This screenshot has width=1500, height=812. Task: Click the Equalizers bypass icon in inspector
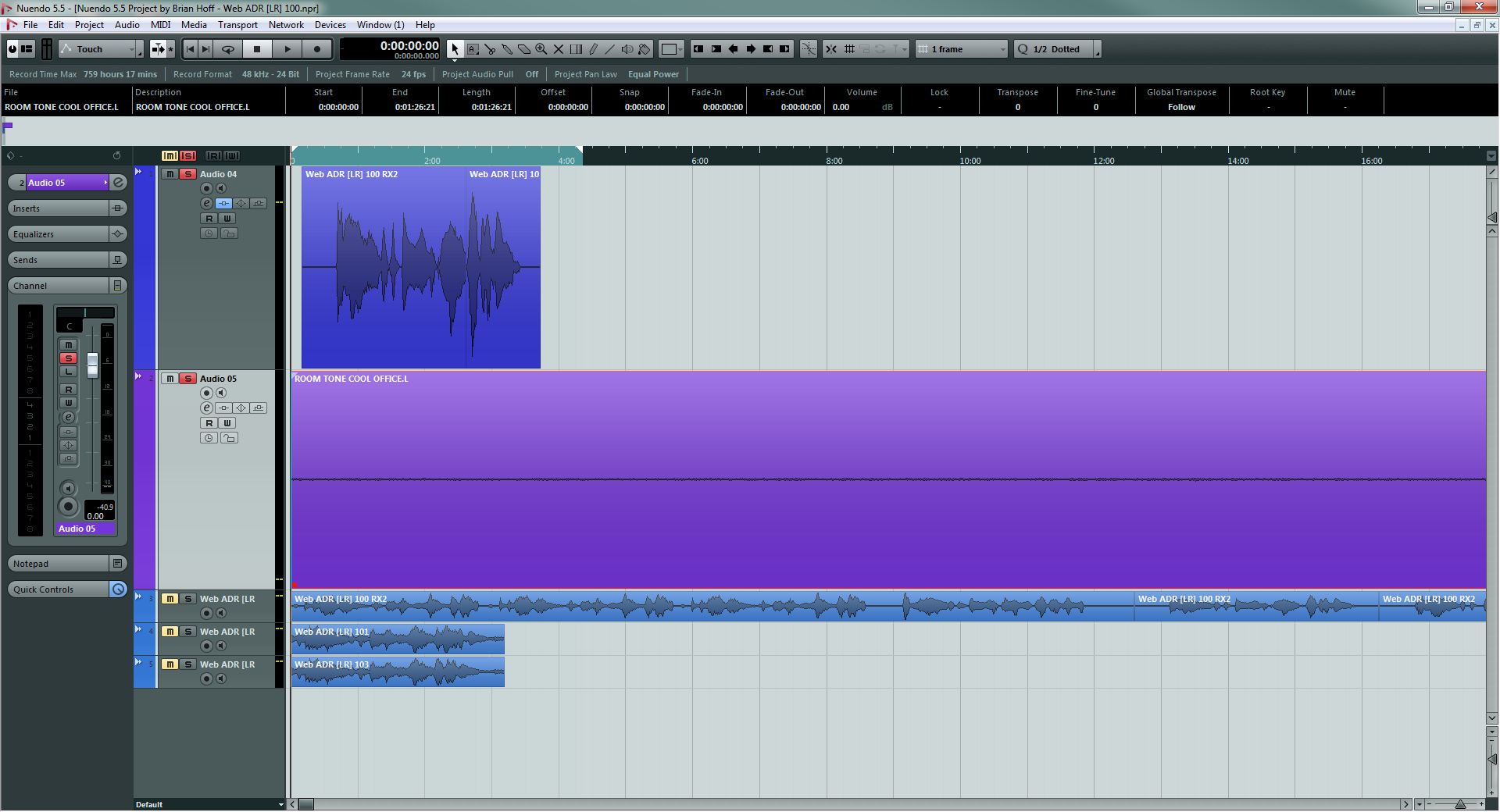pos(118,234)
